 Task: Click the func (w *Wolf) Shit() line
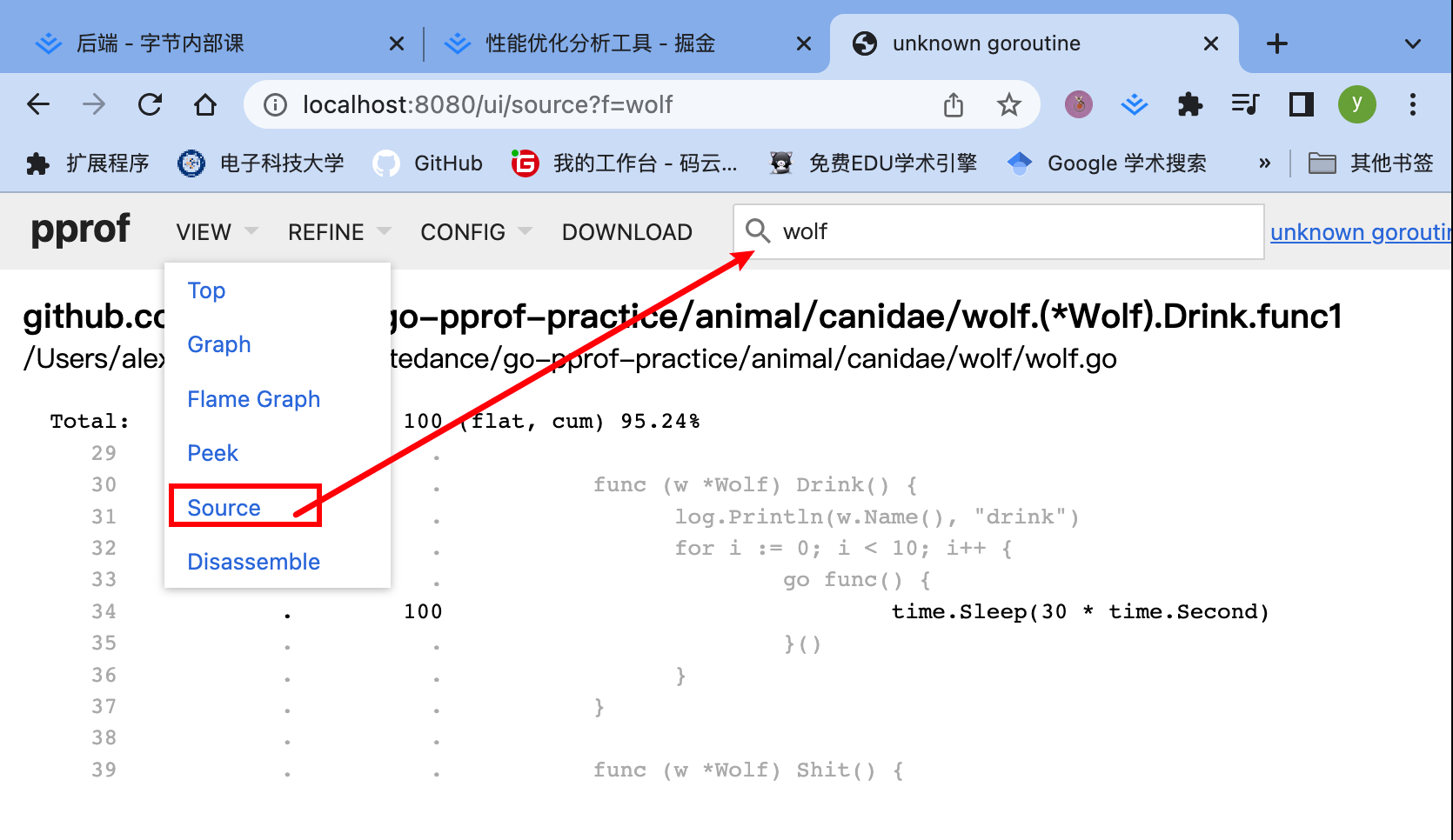point(748,770)
